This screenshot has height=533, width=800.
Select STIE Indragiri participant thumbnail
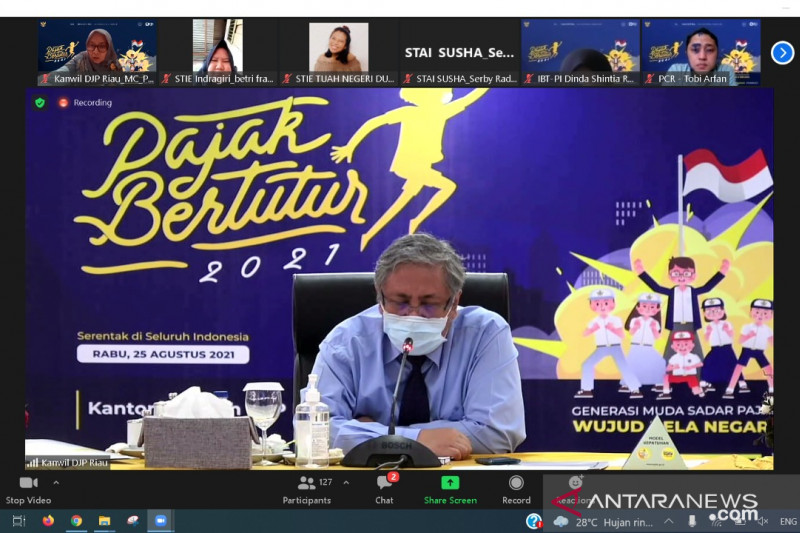(218, 52)
